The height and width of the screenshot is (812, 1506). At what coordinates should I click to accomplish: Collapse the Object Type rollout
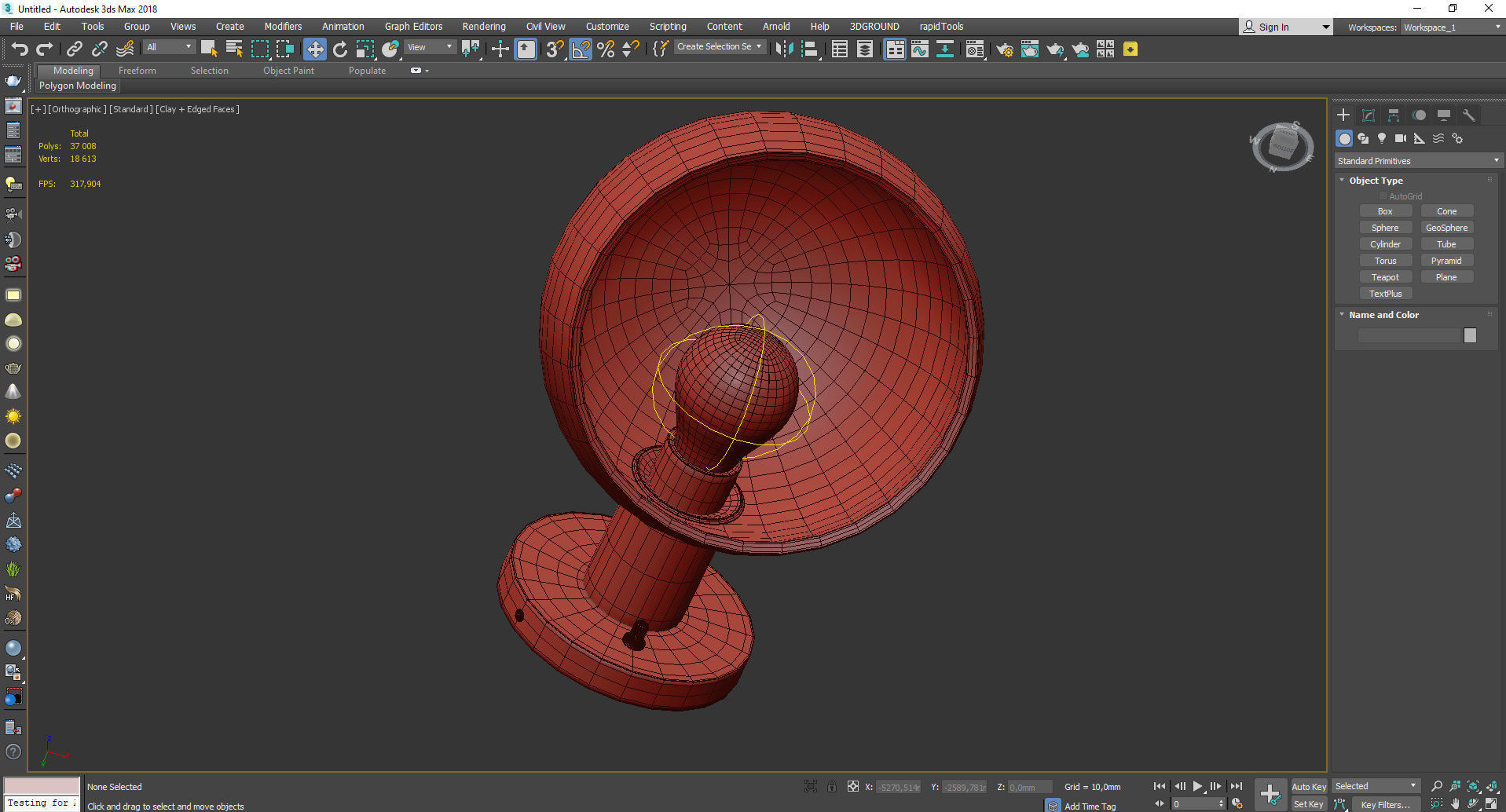[x=1376, y=181]
